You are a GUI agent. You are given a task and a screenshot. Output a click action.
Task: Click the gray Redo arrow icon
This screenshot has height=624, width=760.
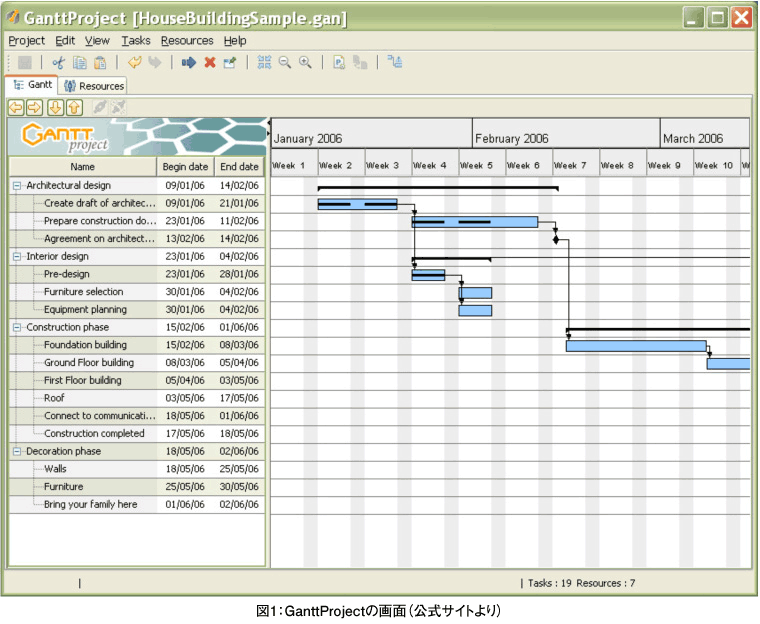[x=155, y=62]
